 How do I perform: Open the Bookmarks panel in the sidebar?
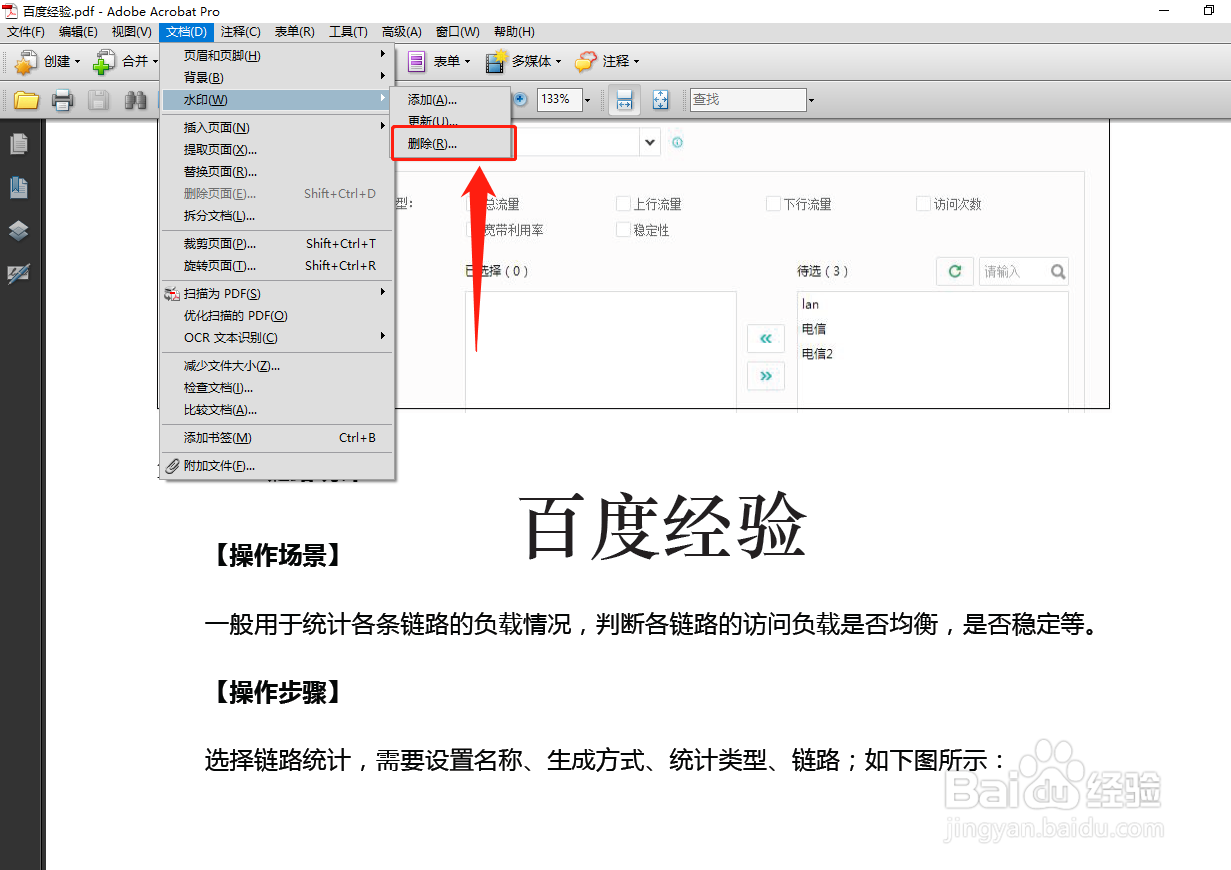pyautogui.click(x=18, y=187)
